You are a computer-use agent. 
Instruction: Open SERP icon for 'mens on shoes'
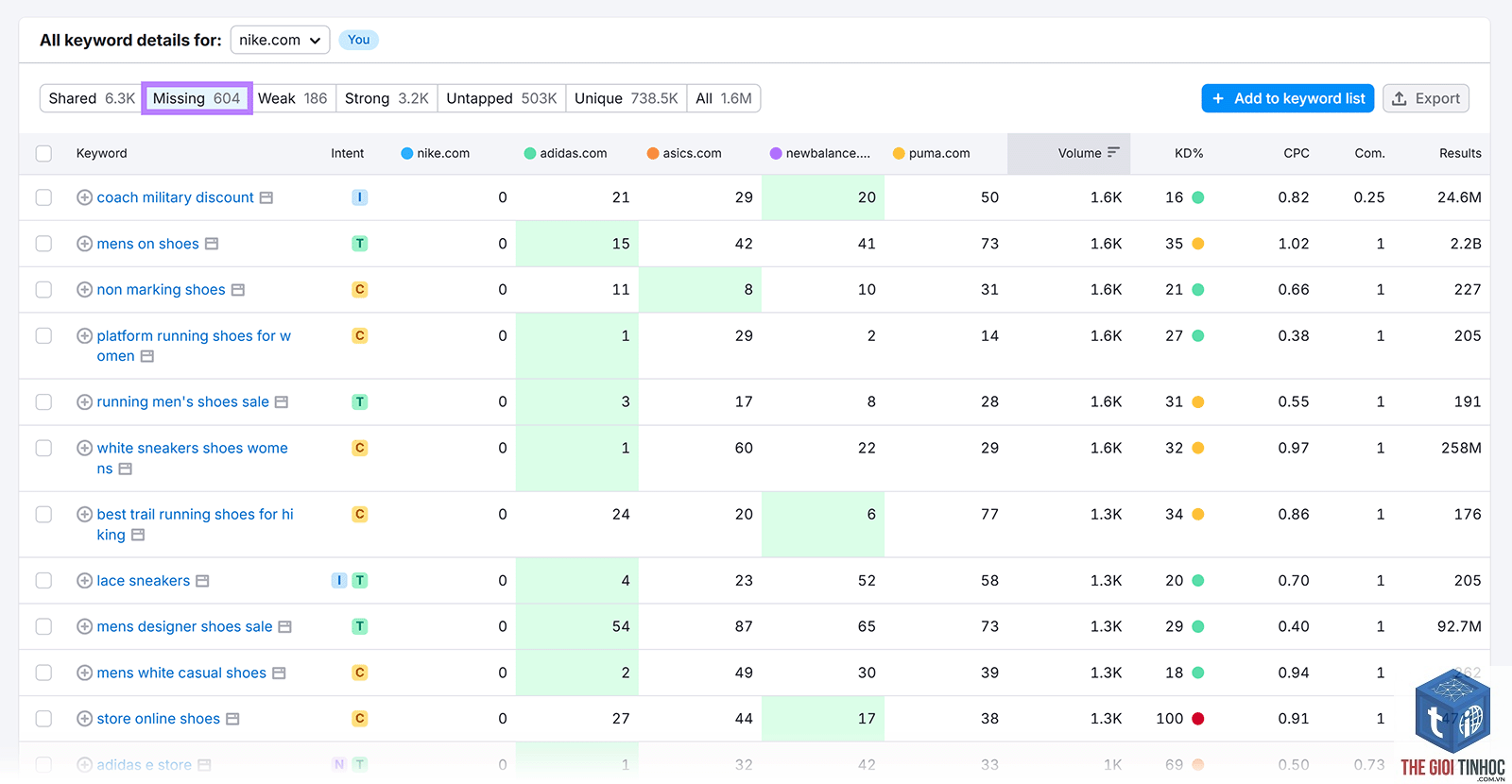tap(212, 244)
